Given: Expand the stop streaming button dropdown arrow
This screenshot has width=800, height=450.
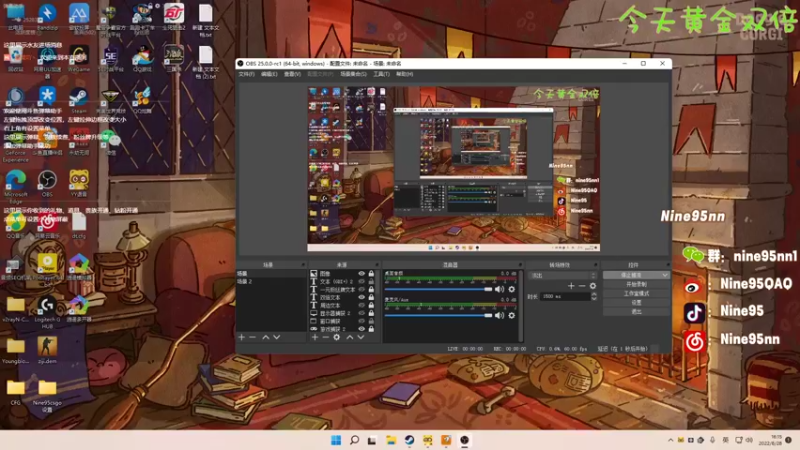Looking at the screenshot, I should coord(664,275).
